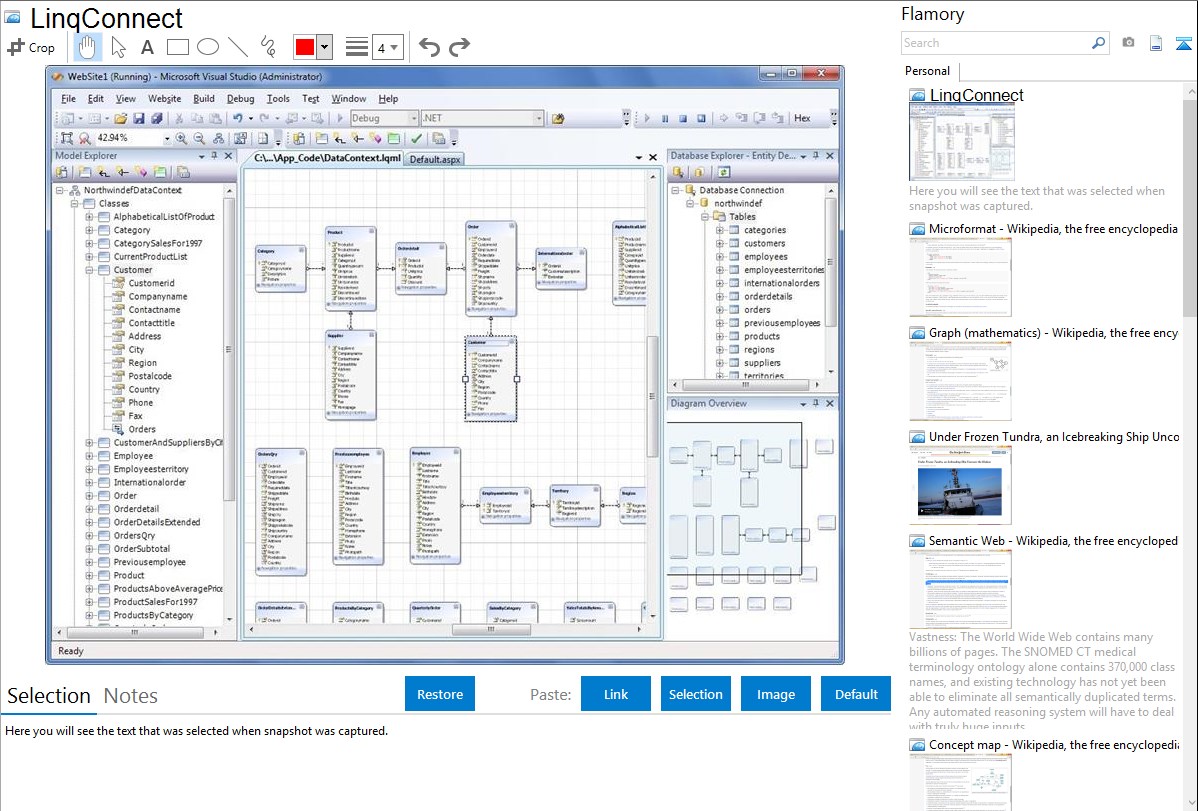Open the line width dropdown
The image size is (1198, 811).
tap(387, 47)
